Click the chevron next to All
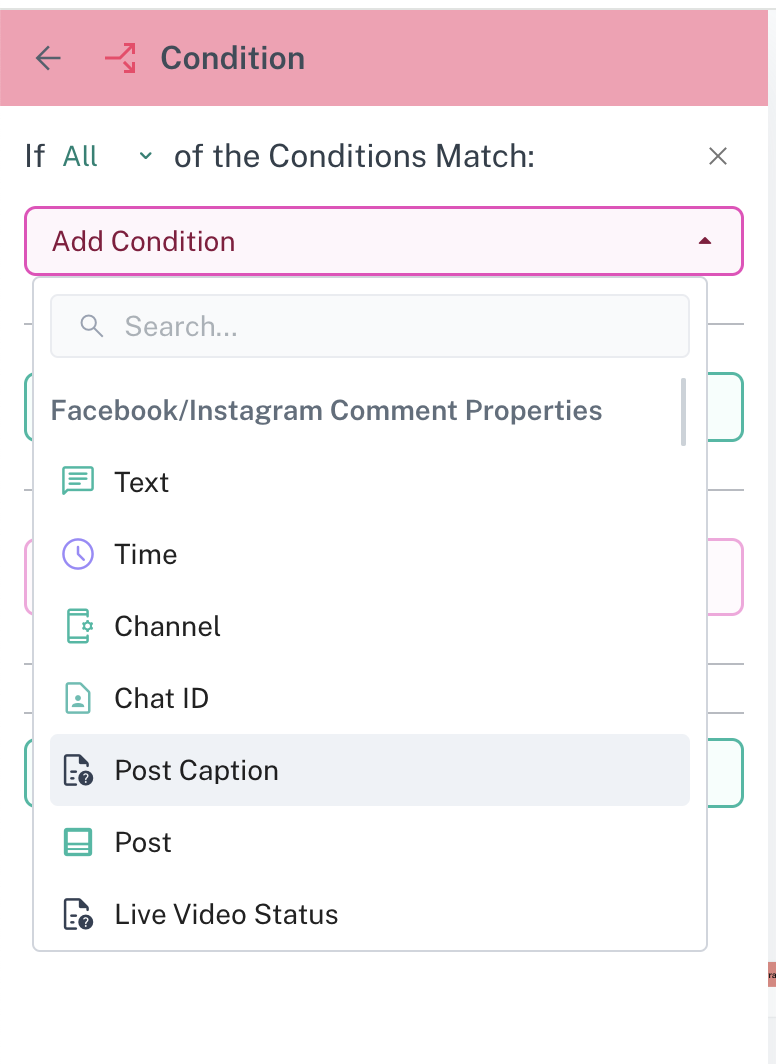Screen dimensions: 776x1064 coord(146,156)
